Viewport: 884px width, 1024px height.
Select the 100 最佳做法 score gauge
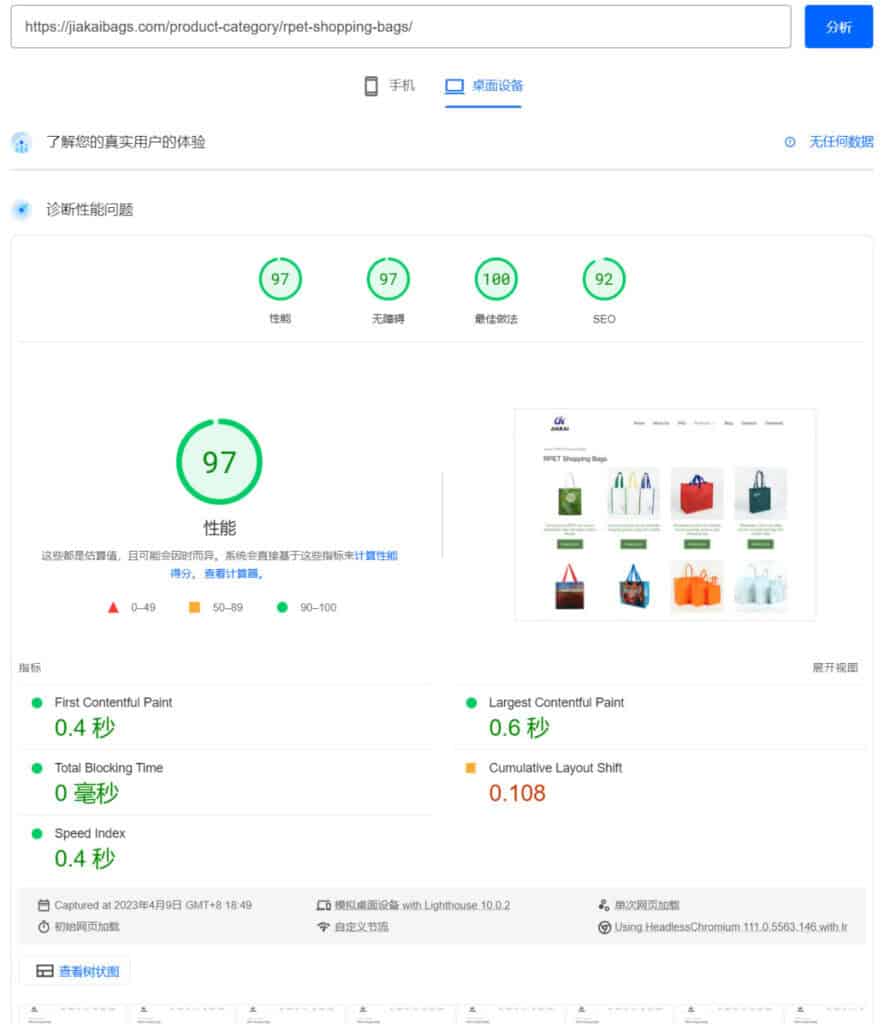click(x=496, y=280)
